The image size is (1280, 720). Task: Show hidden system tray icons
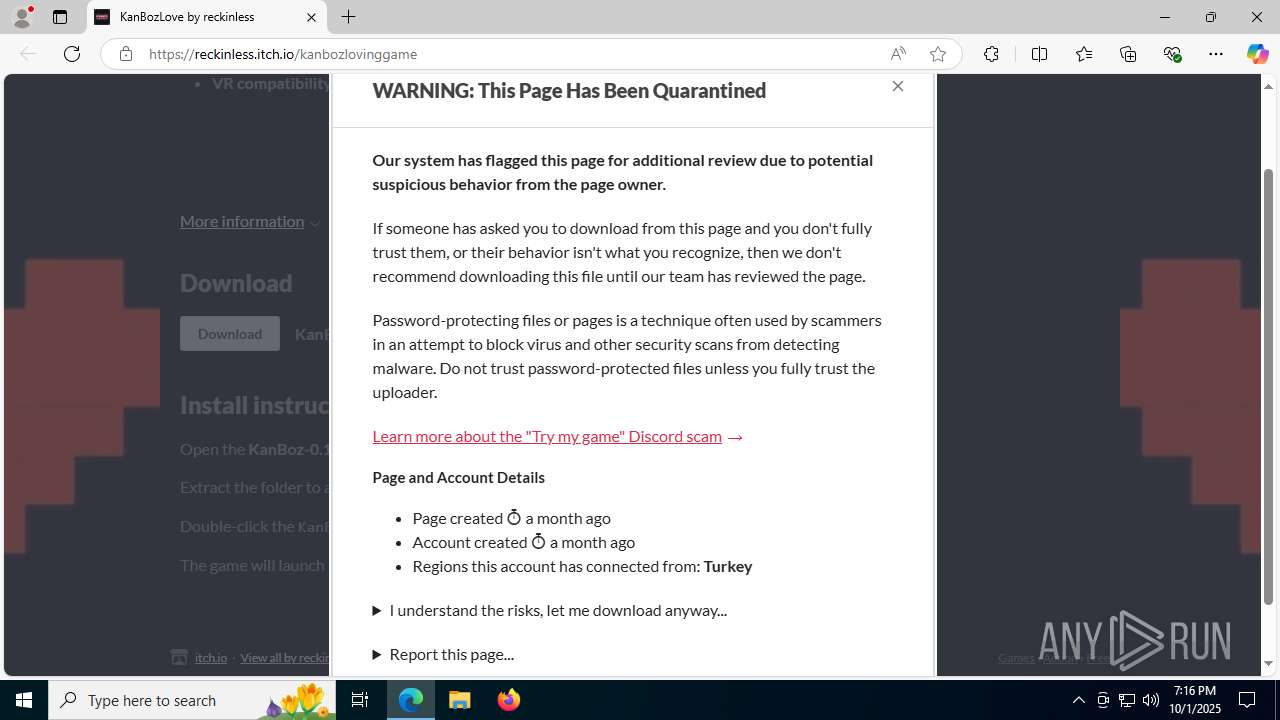(1078, 700)
